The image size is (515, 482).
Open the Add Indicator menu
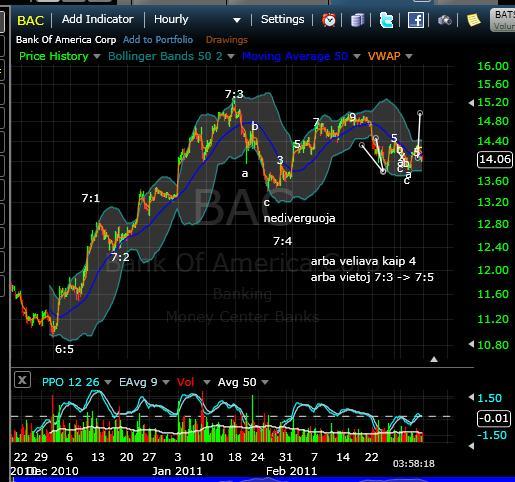98,19
